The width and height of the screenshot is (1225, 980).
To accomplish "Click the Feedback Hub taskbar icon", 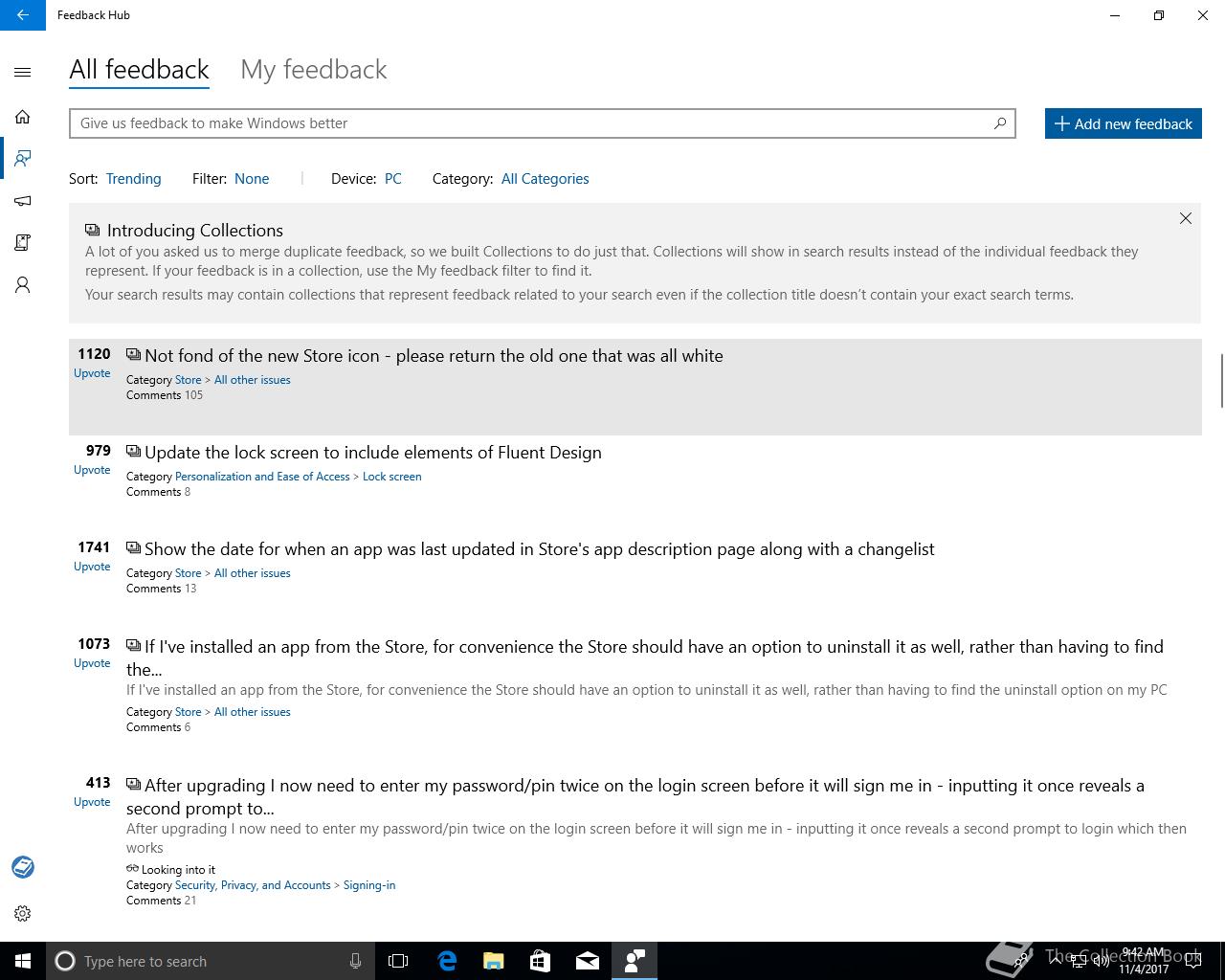I will point(635,961).
